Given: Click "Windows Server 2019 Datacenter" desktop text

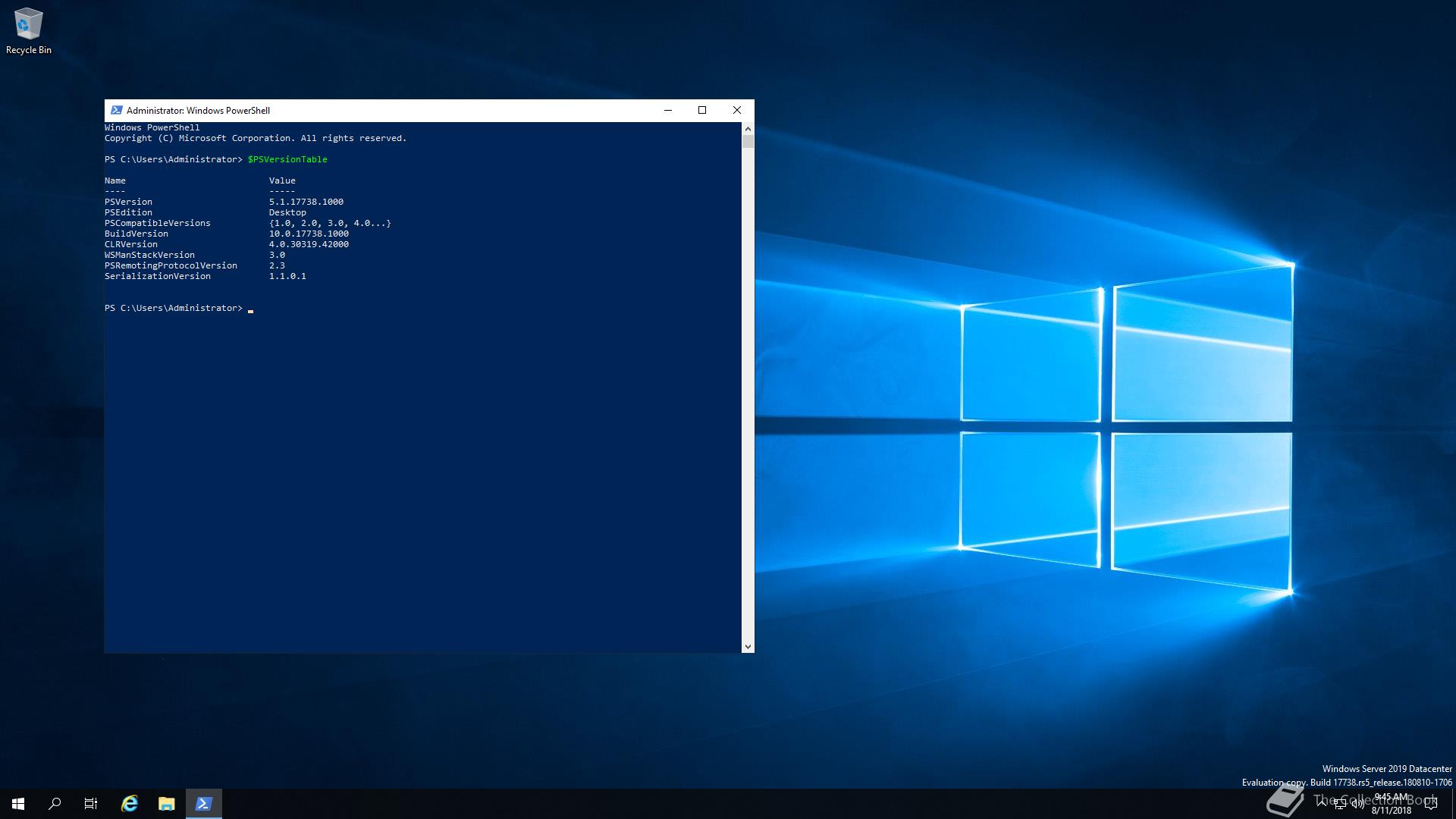Looking at the screenshot, I should tap(1387, 769).
